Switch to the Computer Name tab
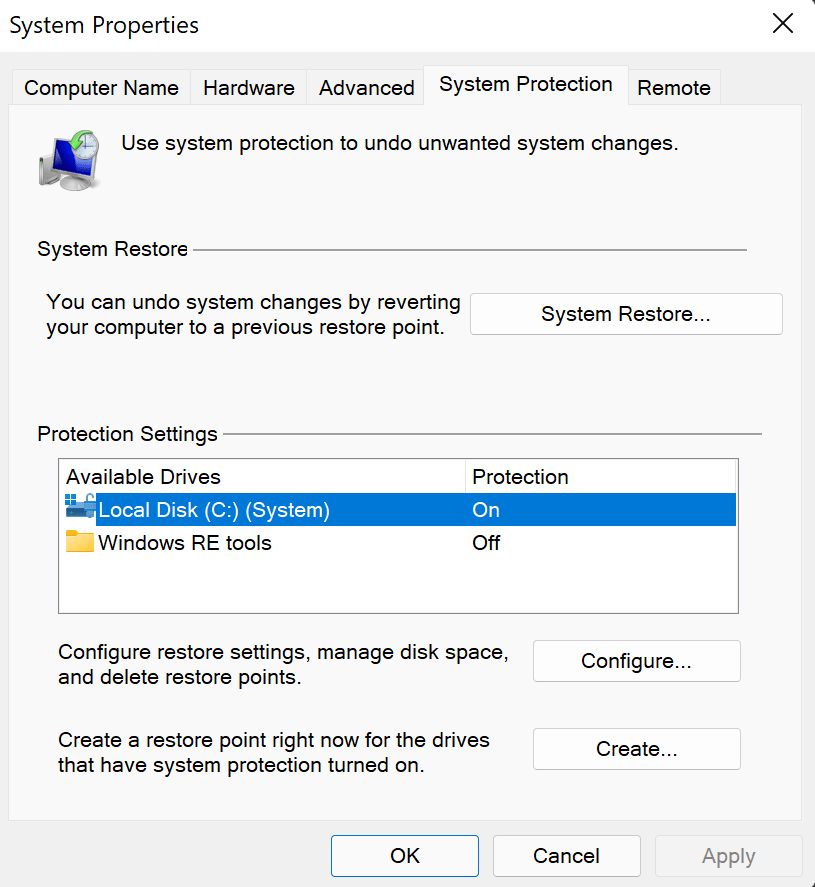The width and height of the screenshot is (815, 887). pyautogui.click(x=101, y=88)
